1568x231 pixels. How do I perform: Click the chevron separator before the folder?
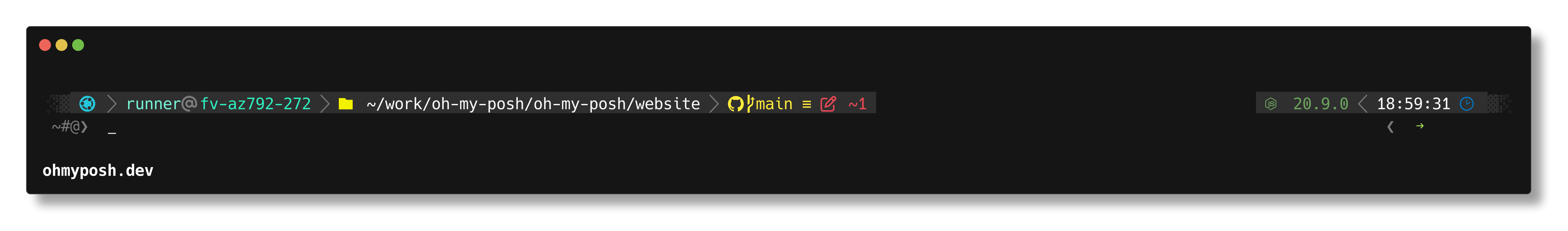[325, 104]
